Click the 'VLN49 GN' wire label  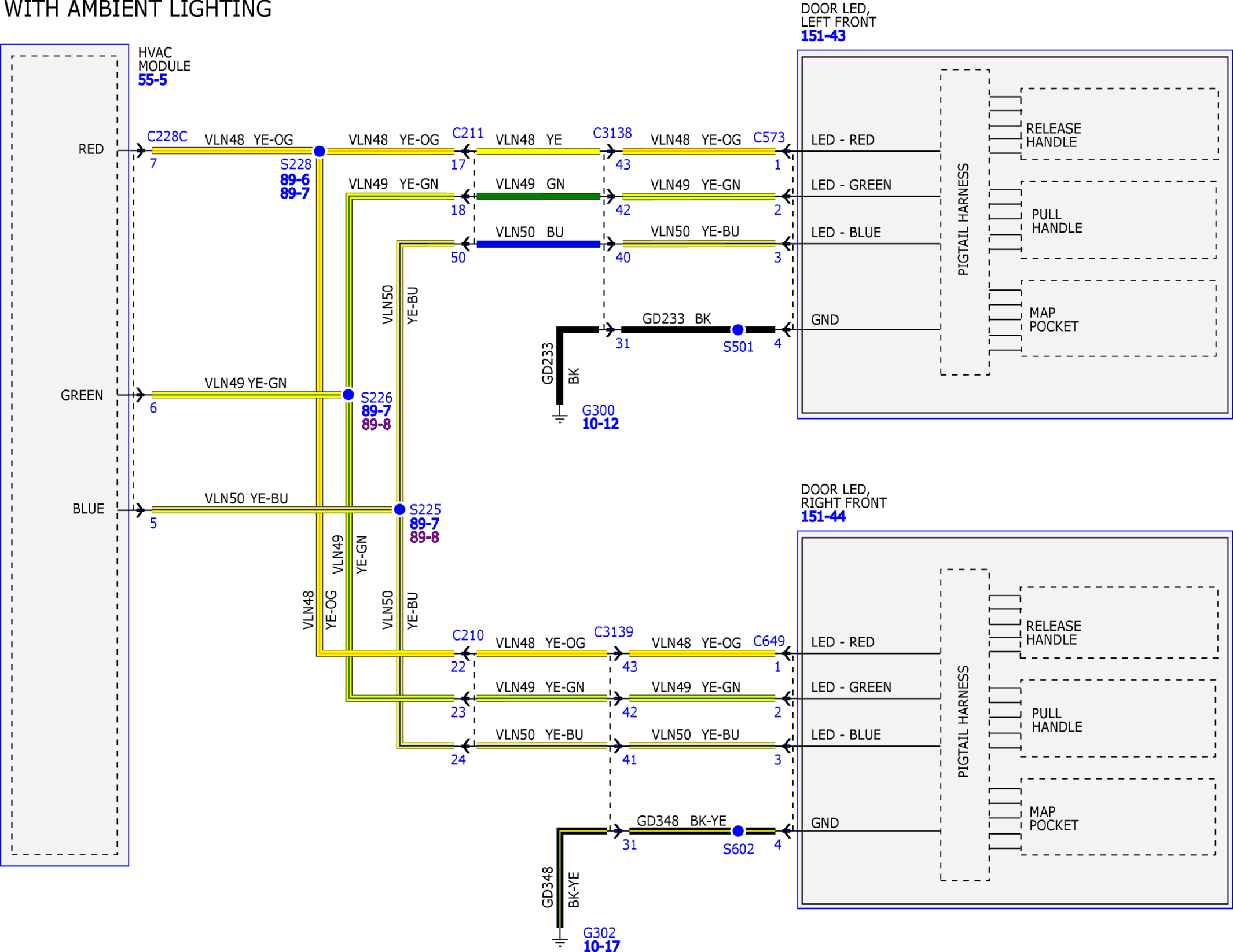coord(530,183)
